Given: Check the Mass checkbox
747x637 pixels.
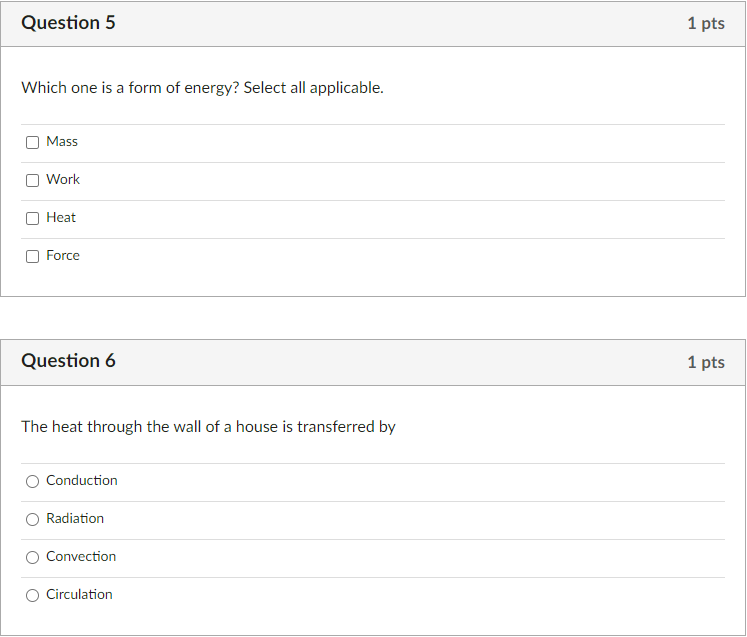Looking at the screenshot, I should pyautogui.click(x=32, y=142).
